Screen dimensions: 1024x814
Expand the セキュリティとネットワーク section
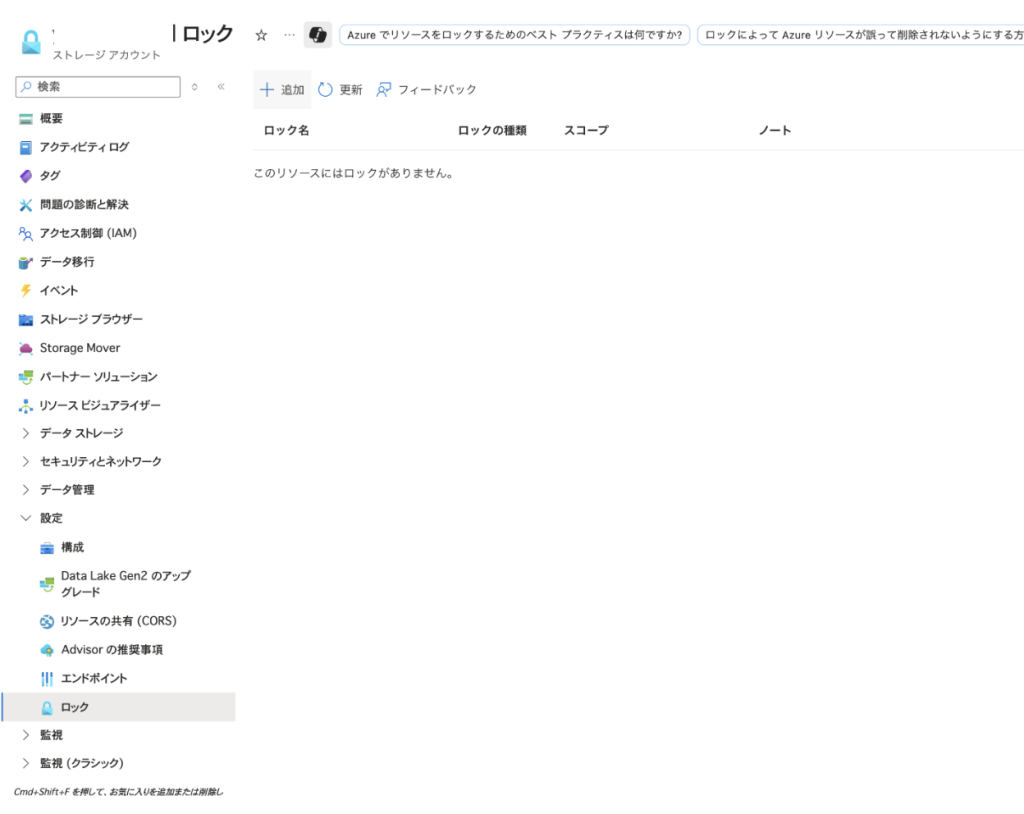(26, 462)
